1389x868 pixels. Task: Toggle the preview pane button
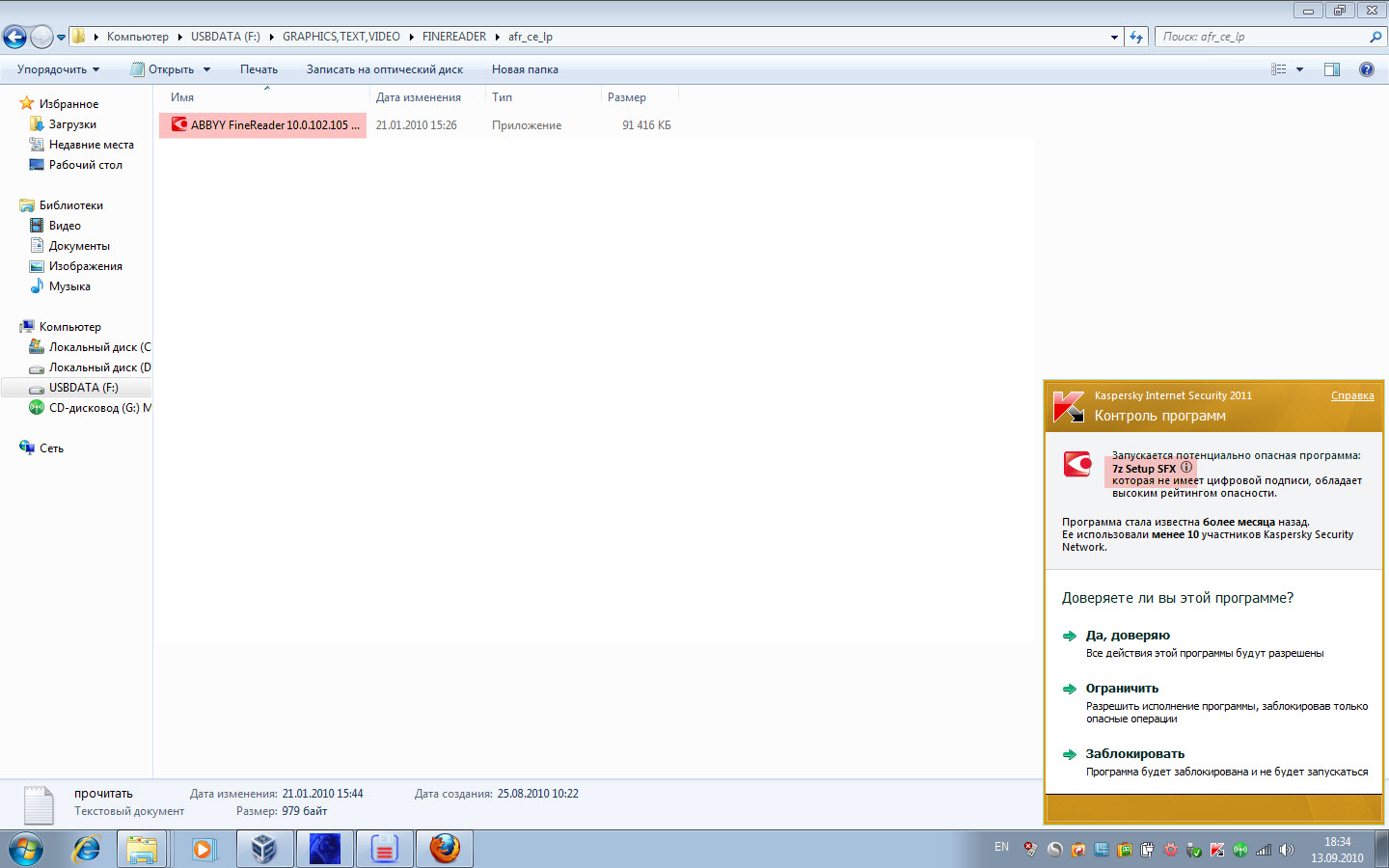1332,69
